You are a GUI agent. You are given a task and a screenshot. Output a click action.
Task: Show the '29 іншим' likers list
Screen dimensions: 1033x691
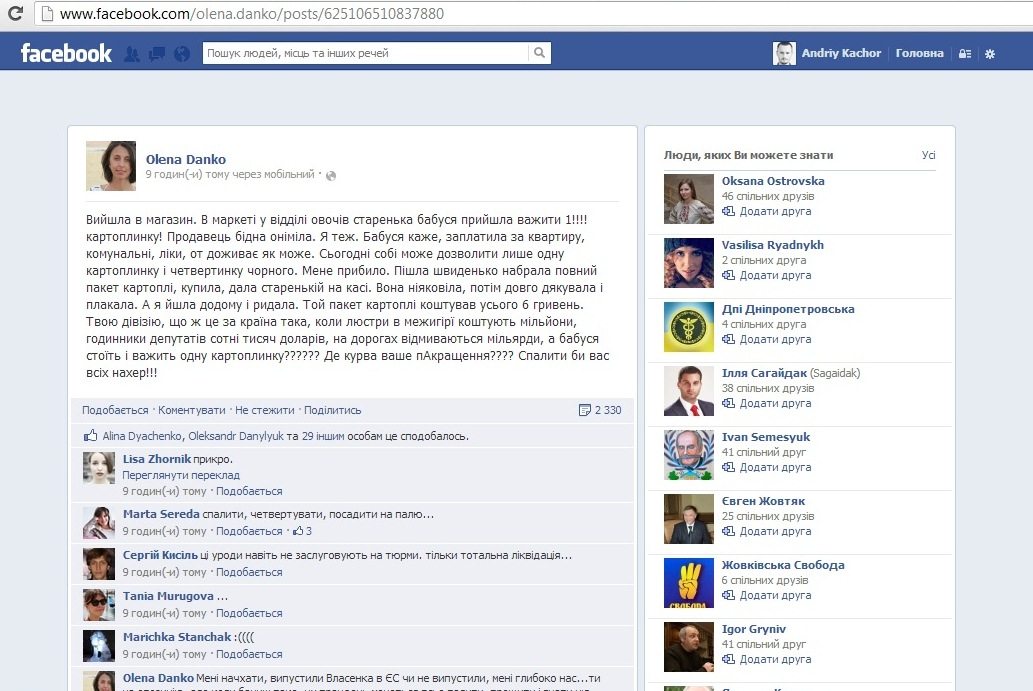(323, 436)
